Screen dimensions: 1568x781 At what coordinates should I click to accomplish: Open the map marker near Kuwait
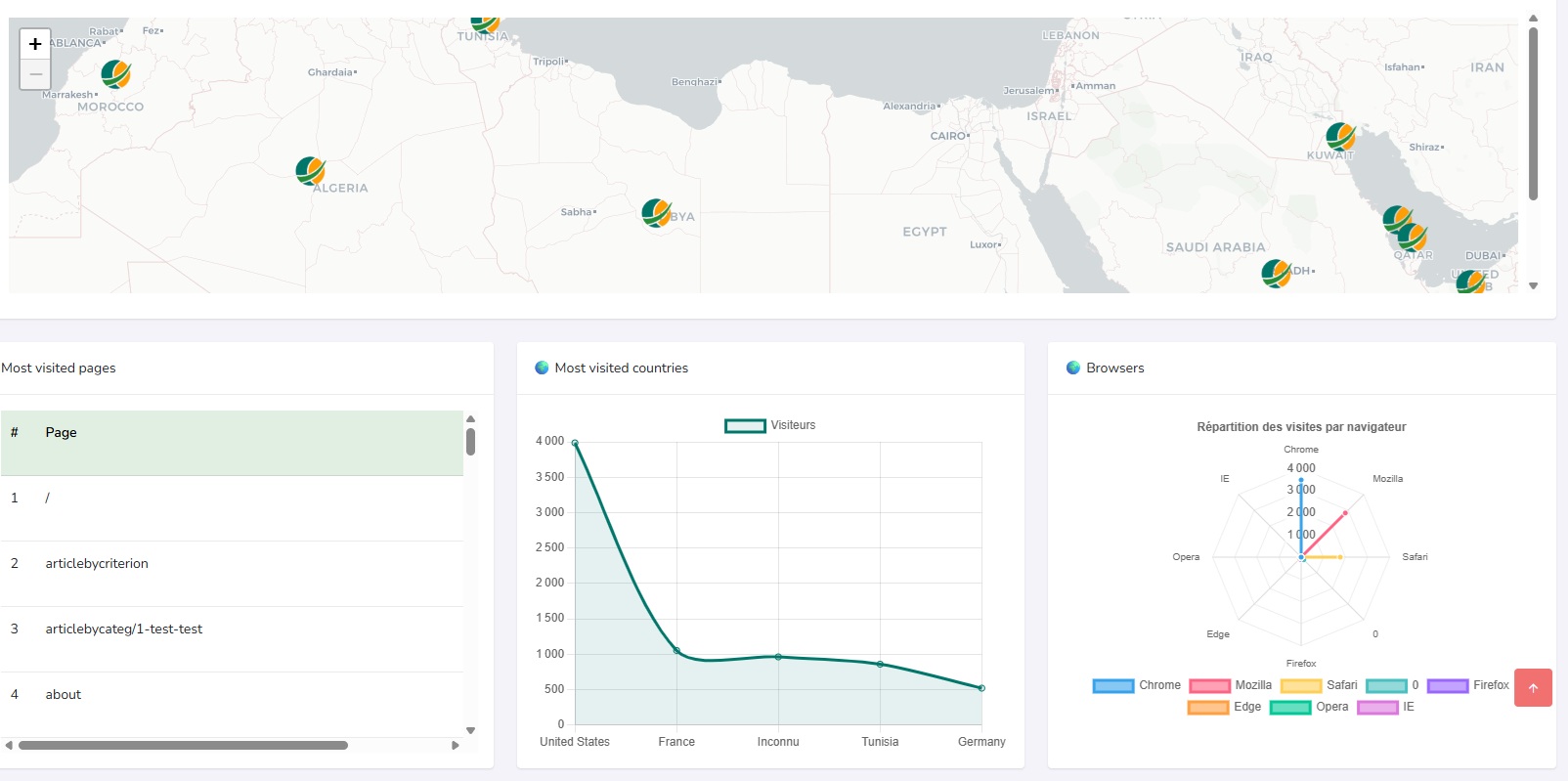1340,137
